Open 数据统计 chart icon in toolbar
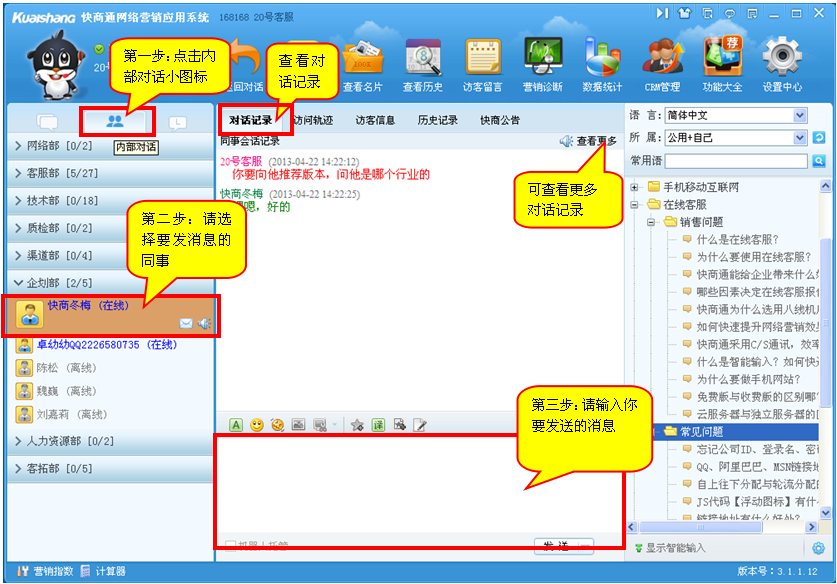Viewport: 837px width, 584px height. (x=602, y=64)
